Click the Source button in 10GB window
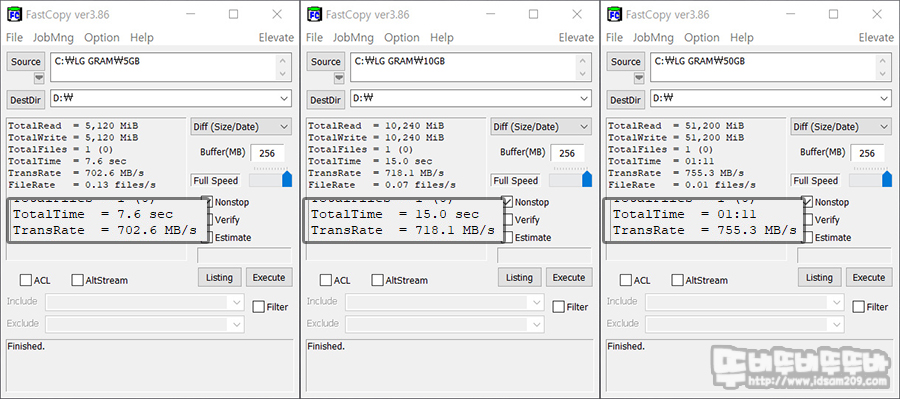 coord(326,62)
